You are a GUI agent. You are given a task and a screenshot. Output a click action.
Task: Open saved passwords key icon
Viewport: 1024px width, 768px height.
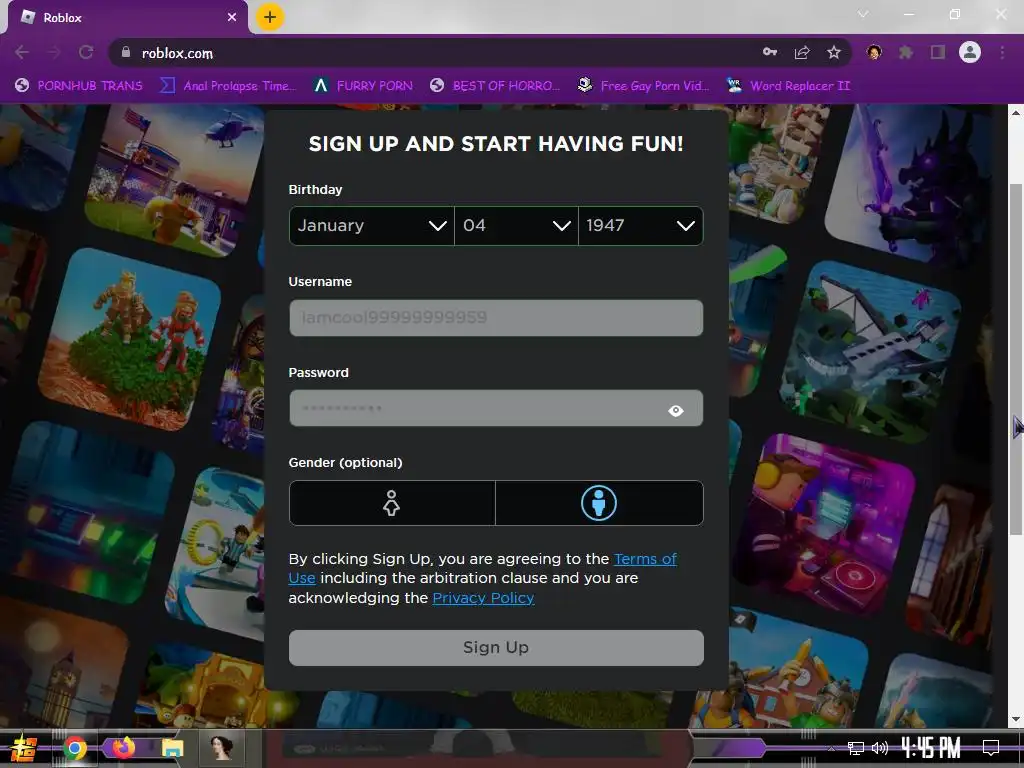(770, 52)
